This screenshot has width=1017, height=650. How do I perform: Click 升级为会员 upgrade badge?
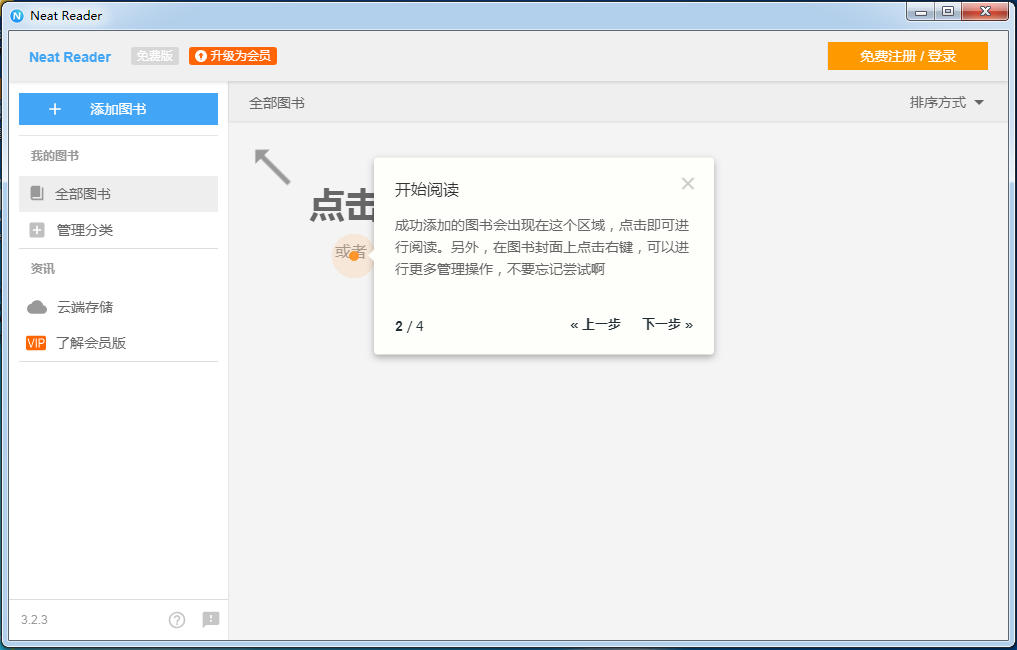point(233,56)
